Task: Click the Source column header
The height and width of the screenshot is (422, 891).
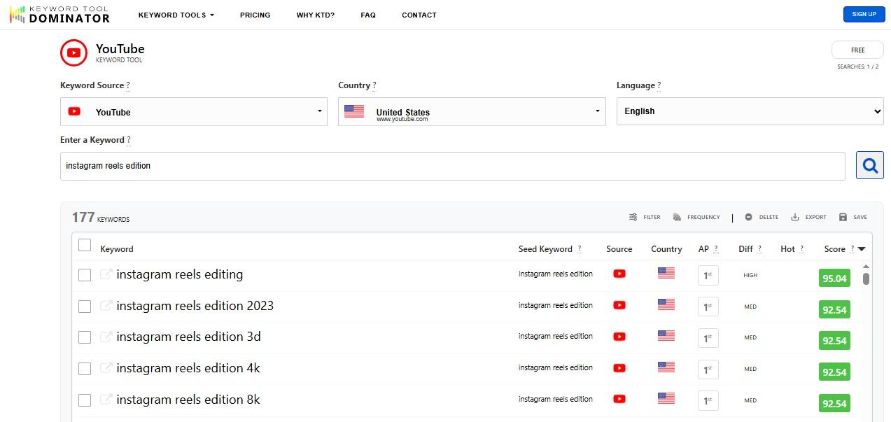Action: [619, 249]
